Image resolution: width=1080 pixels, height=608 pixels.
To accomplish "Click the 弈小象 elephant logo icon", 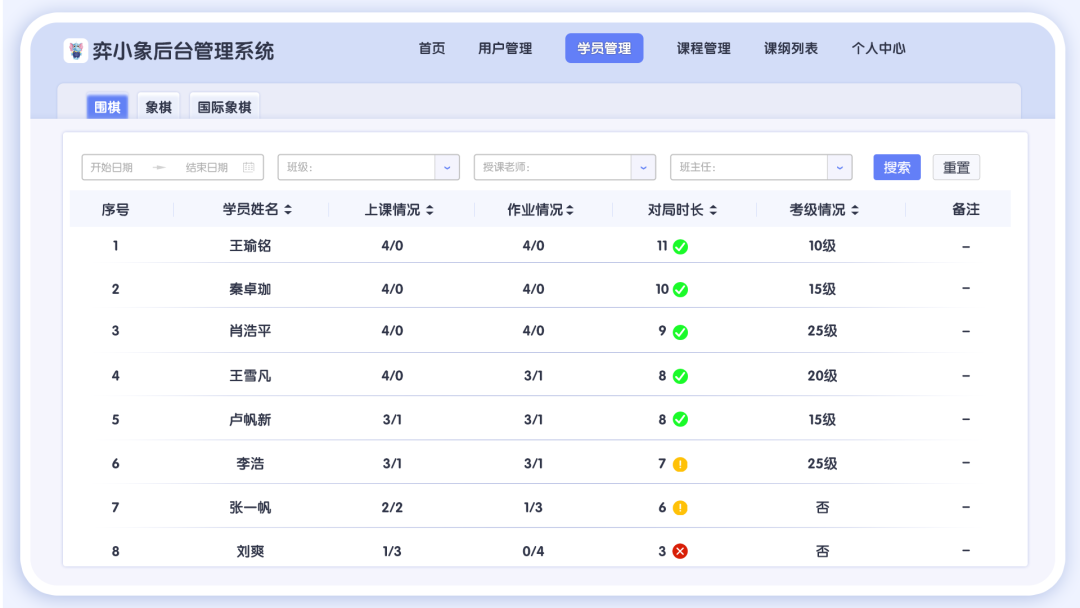I will [x=76, y=50].
